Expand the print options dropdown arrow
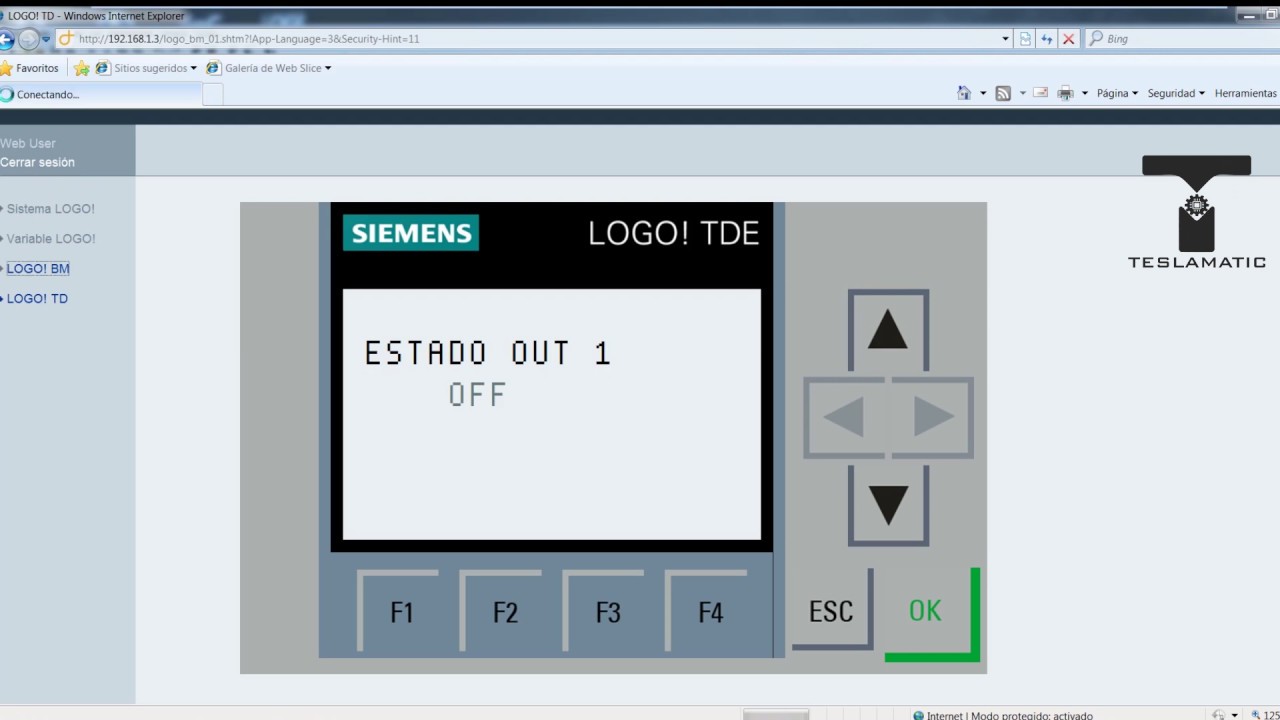Screen dimensions: 1280x720 (1084, 93)
